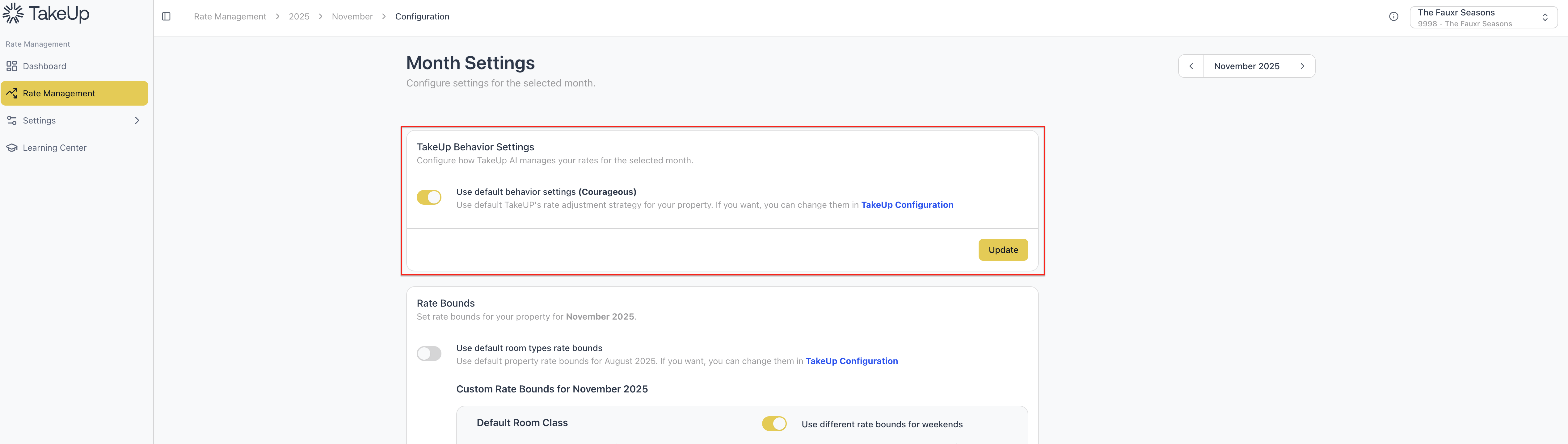The image size is (1568, 444).
Task: Toggle the sidebar panel icon
Action: click(x=166, y=16)
